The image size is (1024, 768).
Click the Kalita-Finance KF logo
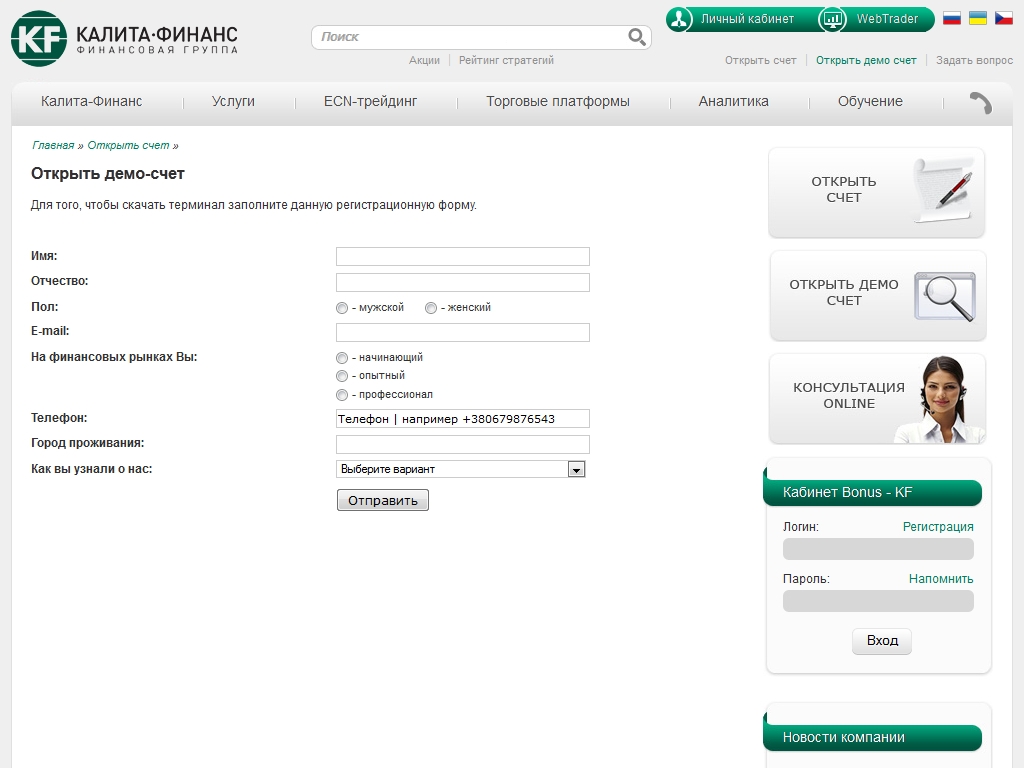[39, 39]
